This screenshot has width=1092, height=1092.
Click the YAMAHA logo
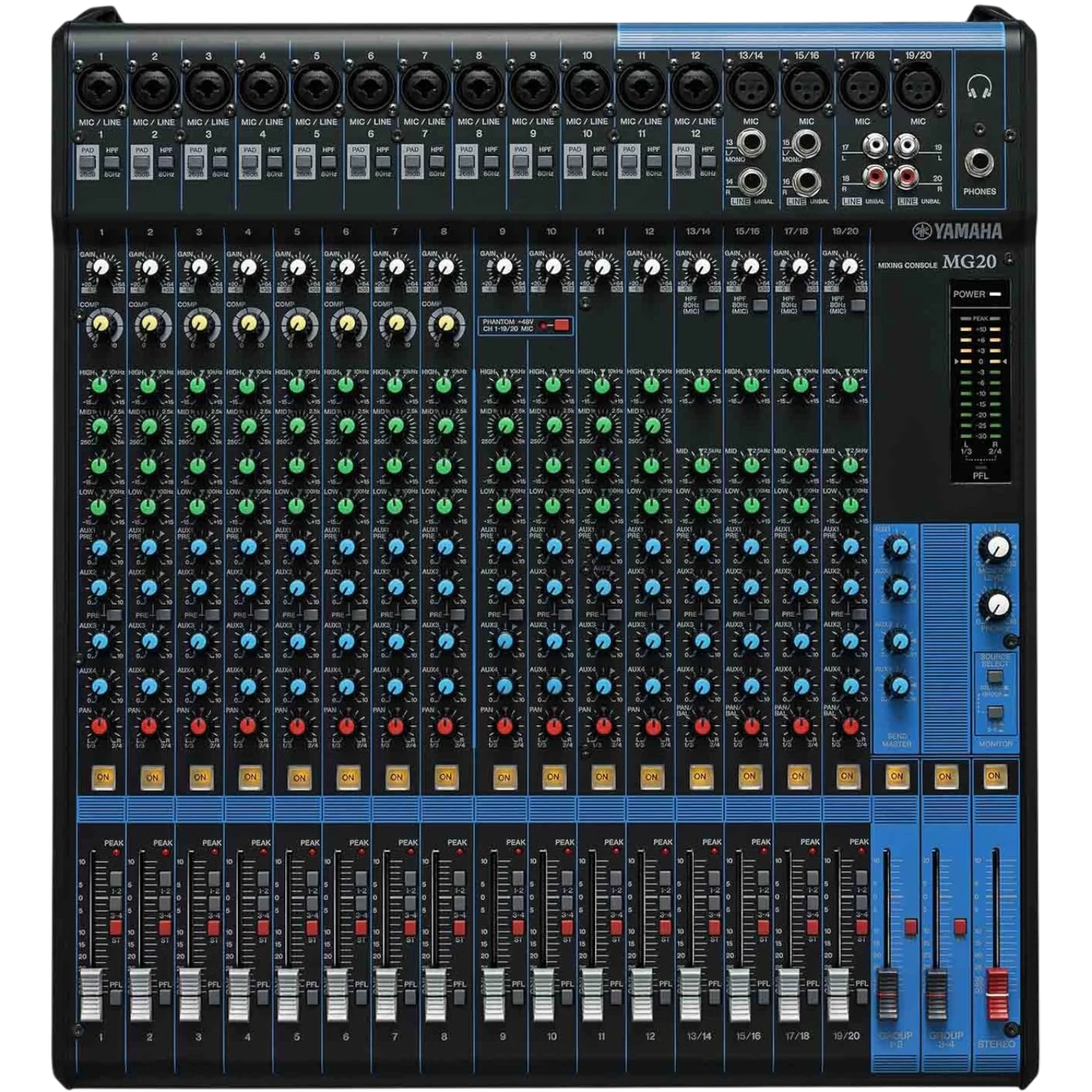(x=958, y=231)
